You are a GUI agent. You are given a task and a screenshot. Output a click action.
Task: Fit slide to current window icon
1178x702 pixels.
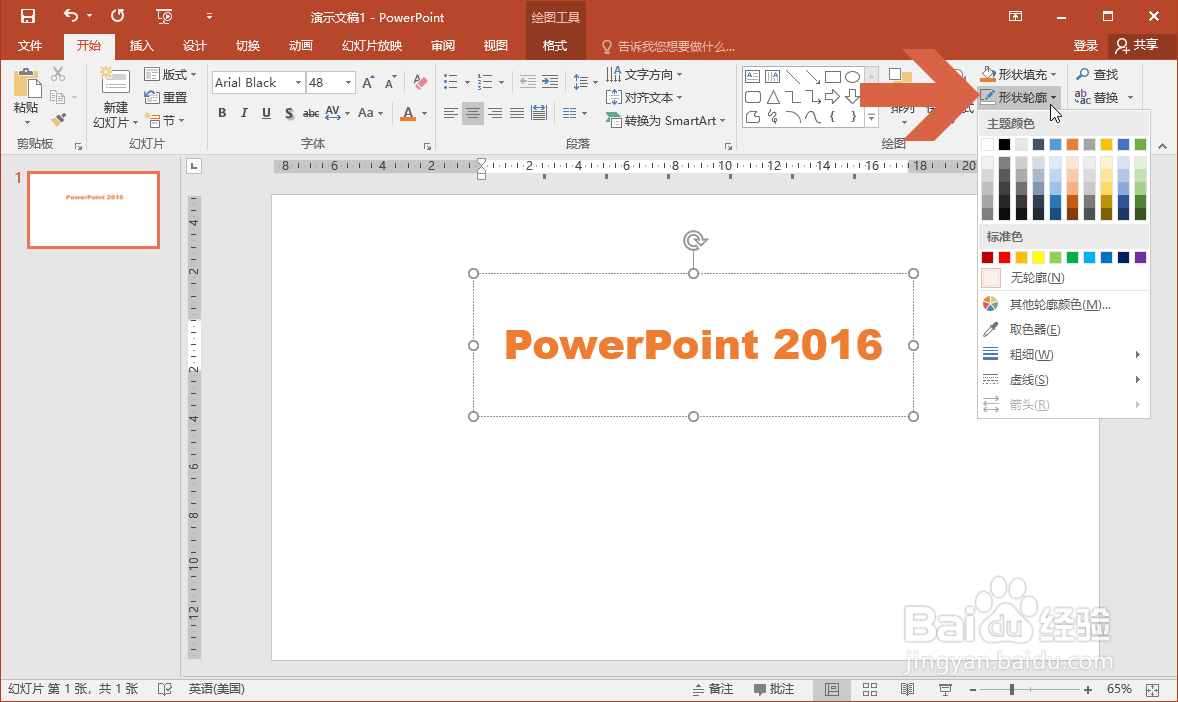[1152, 689]
